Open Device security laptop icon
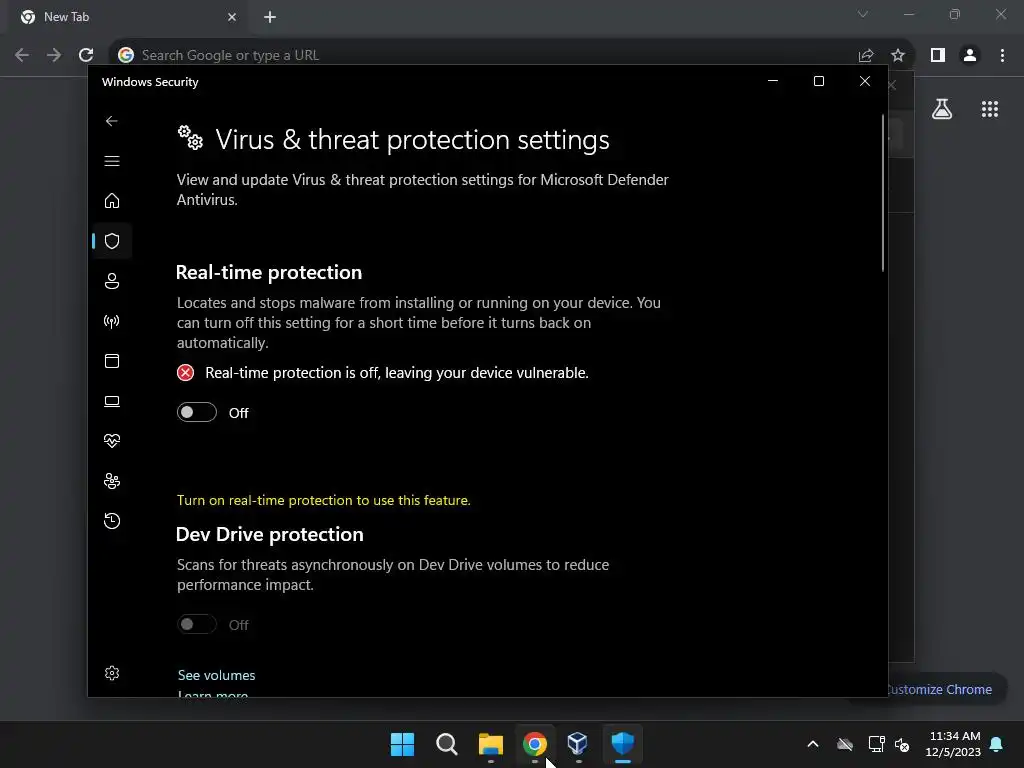Screen dimensions: 1024x768 tap(112, 401)
